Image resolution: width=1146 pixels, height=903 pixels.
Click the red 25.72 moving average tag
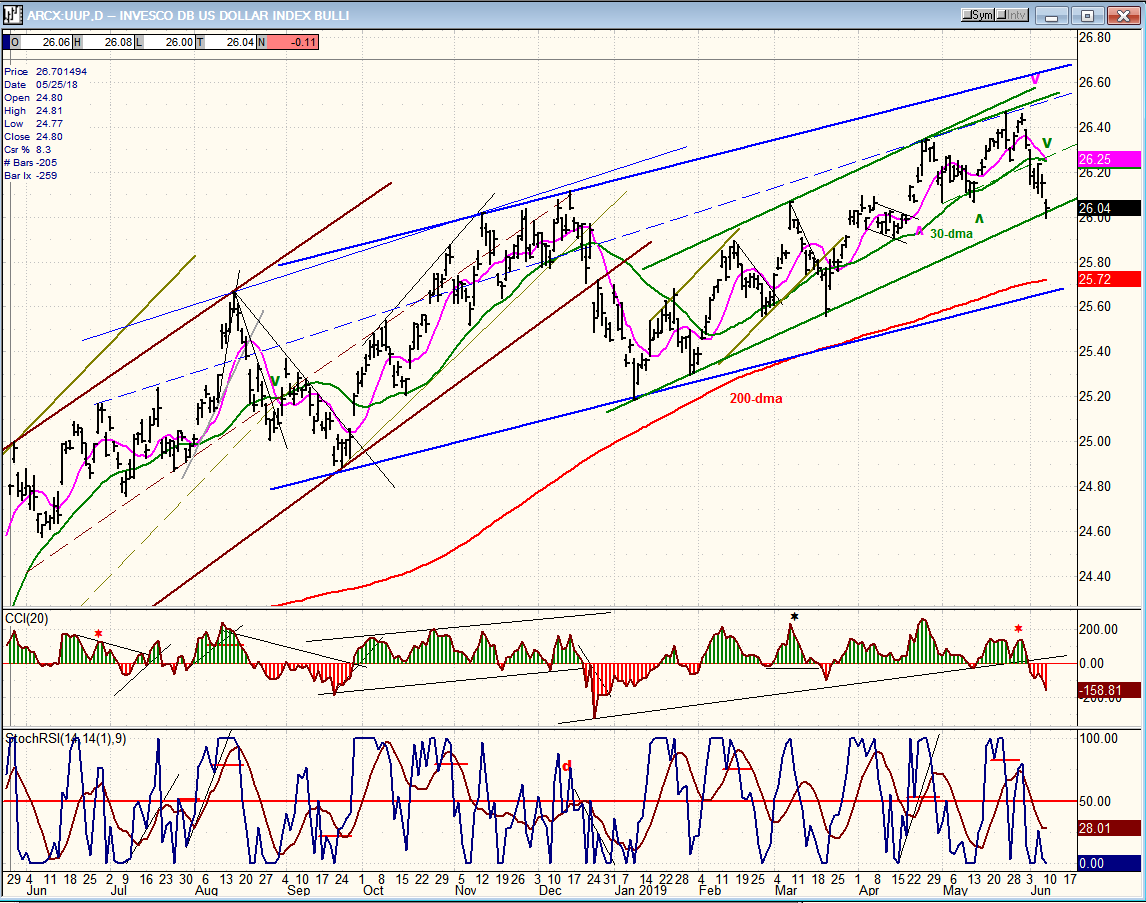point(1110,279)
